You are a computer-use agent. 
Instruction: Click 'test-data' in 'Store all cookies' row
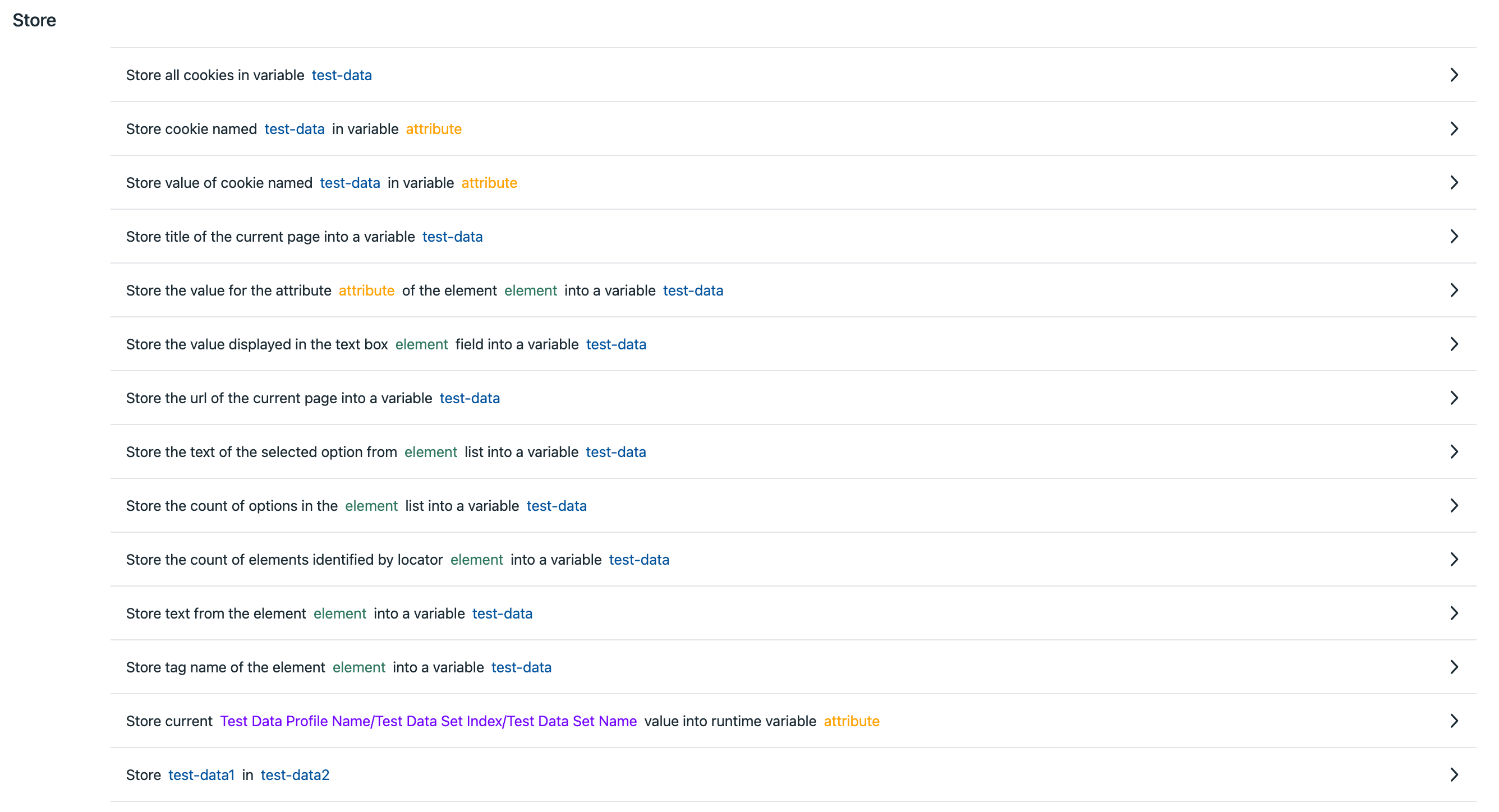[x=342, y=76]
